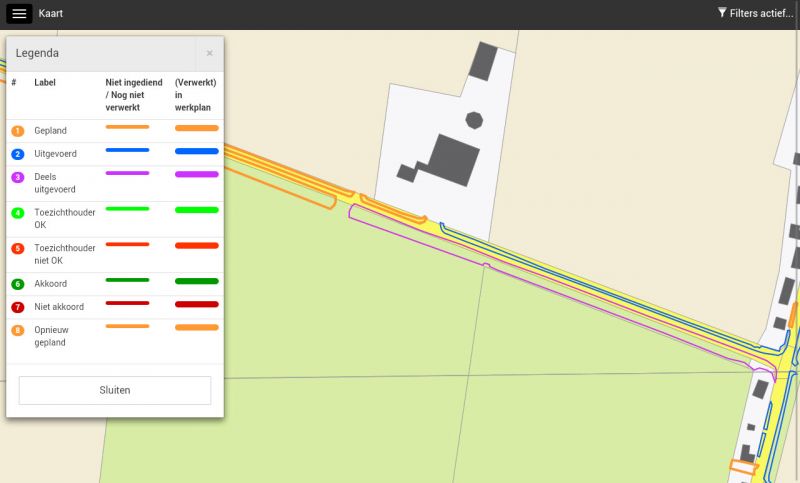Image resolution: width=800 pixels, height=483 pixels.
Task: Click the Toezichthouder niet OK label
Action: pyautogui.click(x=65, y=254)
